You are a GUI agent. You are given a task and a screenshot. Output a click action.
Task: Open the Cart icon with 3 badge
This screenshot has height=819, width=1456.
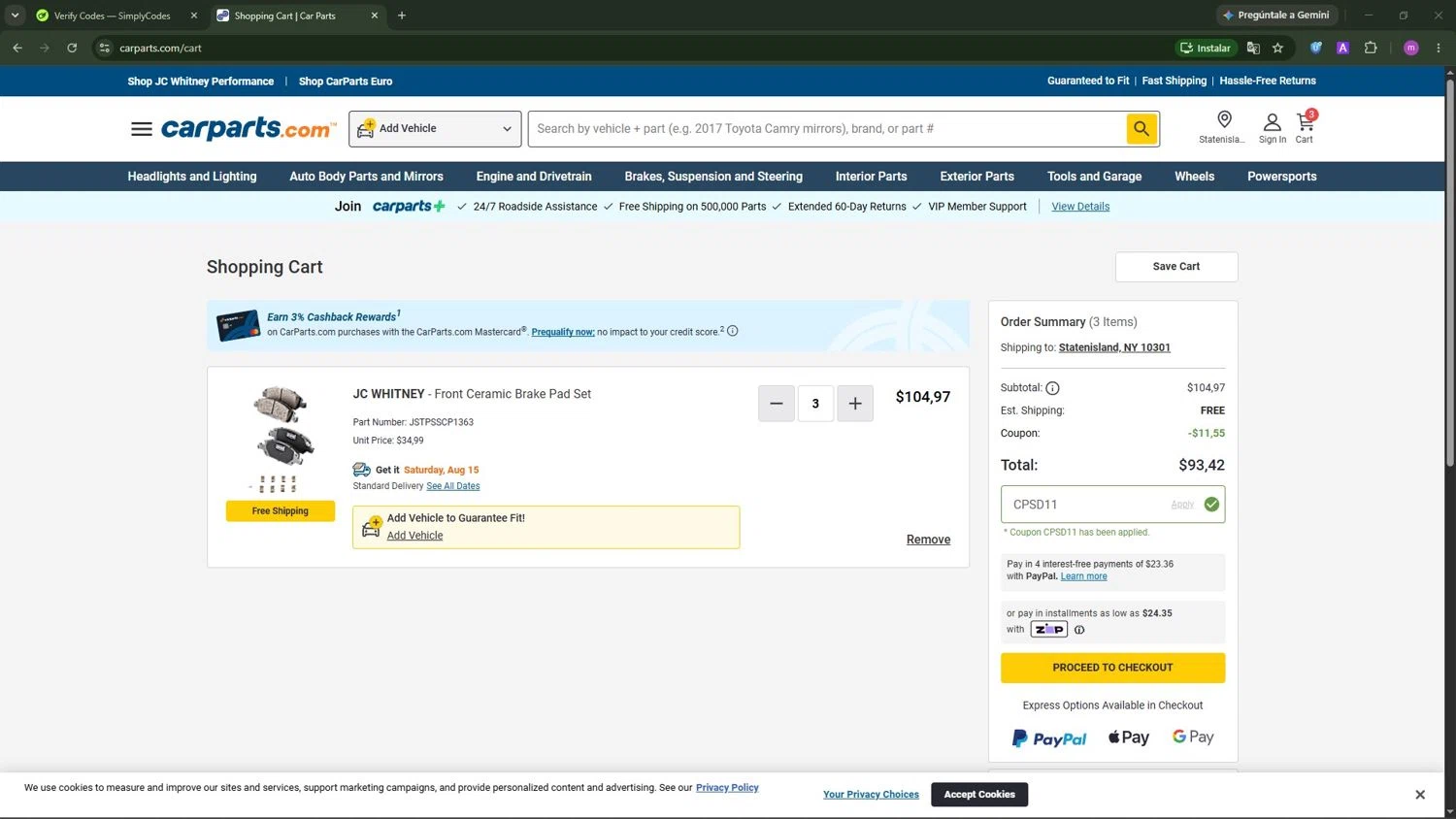click(x=1305, y=121)
